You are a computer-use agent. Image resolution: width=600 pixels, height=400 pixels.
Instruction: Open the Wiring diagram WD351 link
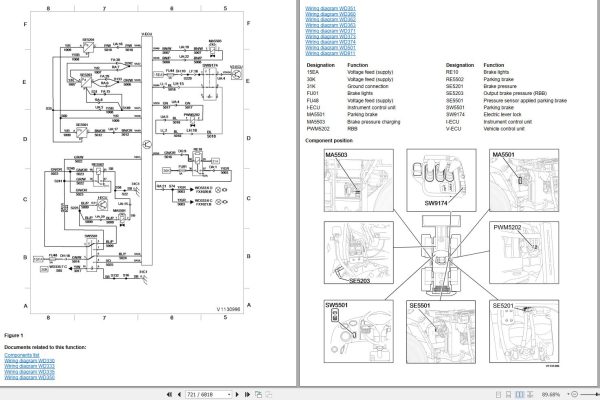(330, 8)
